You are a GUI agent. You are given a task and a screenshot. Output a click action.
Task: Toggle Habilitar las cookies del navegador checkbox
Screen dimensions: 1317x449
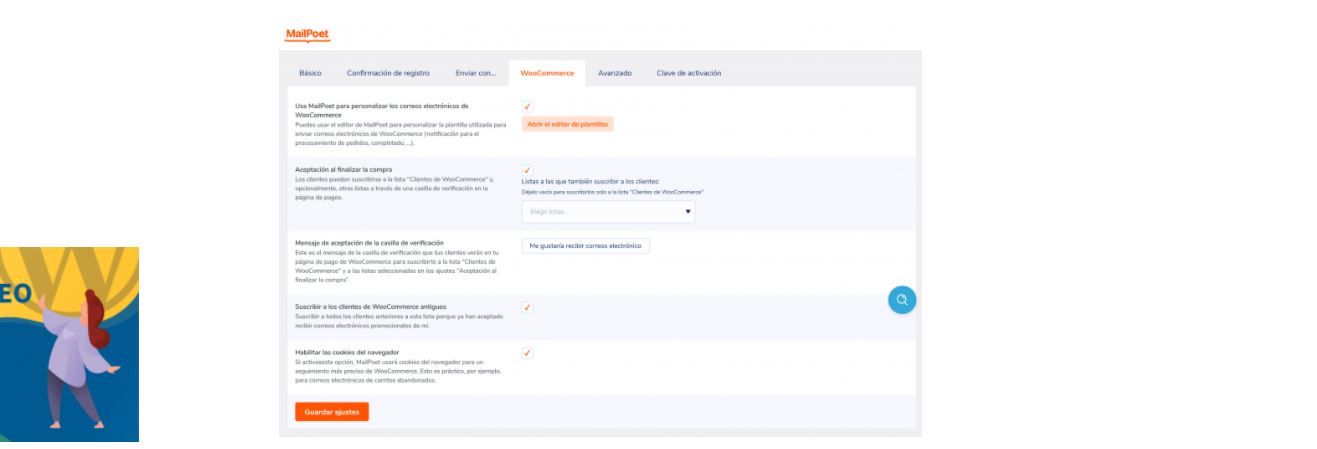point(527,353)
